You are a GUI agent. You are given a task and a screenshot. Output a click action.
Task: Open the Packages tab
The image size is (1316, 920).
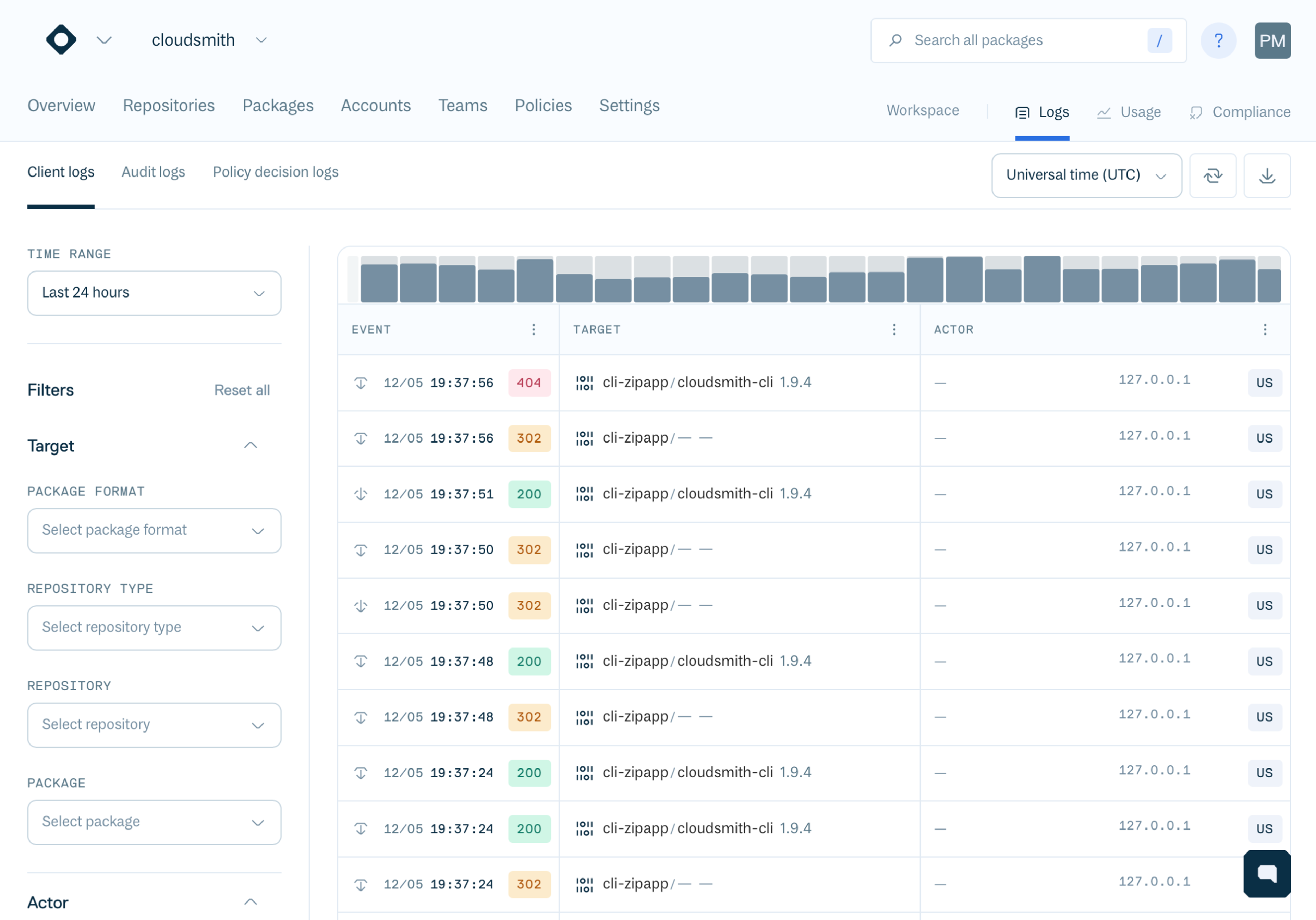pos(278,106)
